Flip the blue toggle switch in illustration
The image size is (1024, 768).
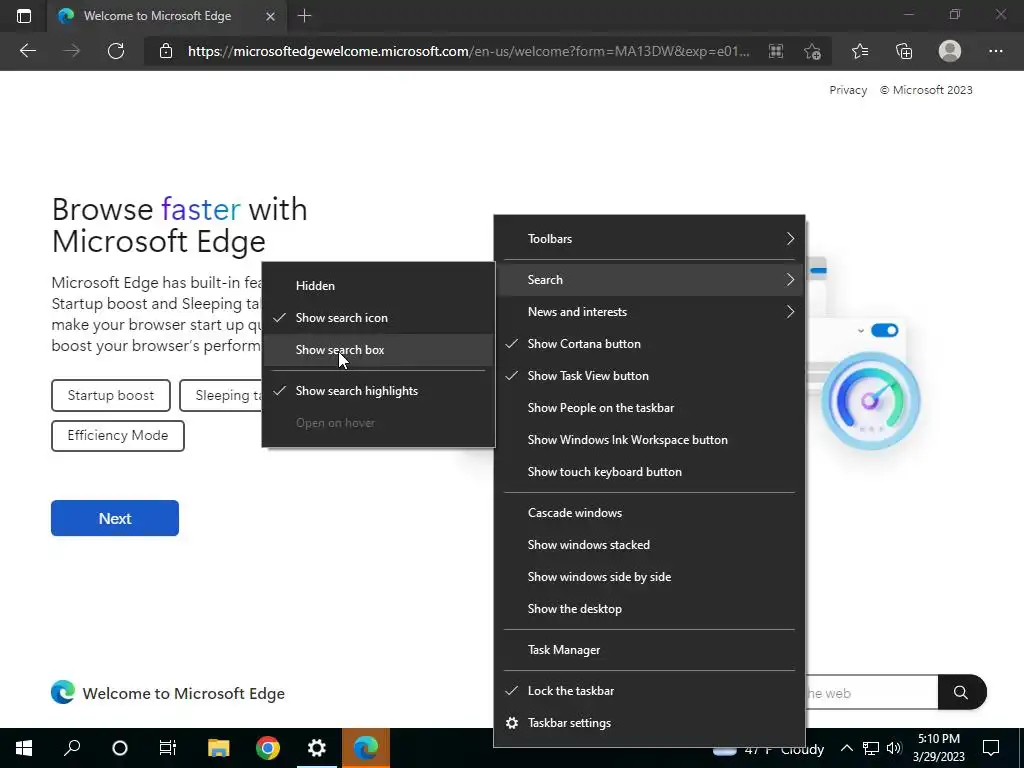pos(885,330)
